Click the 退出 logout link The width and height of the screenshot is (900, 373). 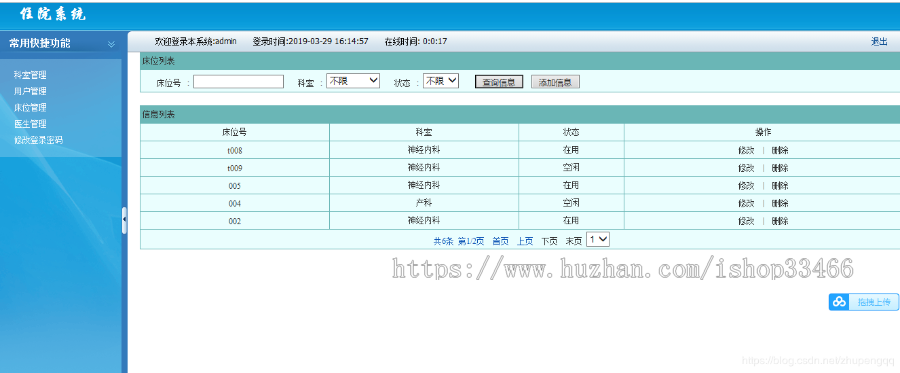pos(879,41)
